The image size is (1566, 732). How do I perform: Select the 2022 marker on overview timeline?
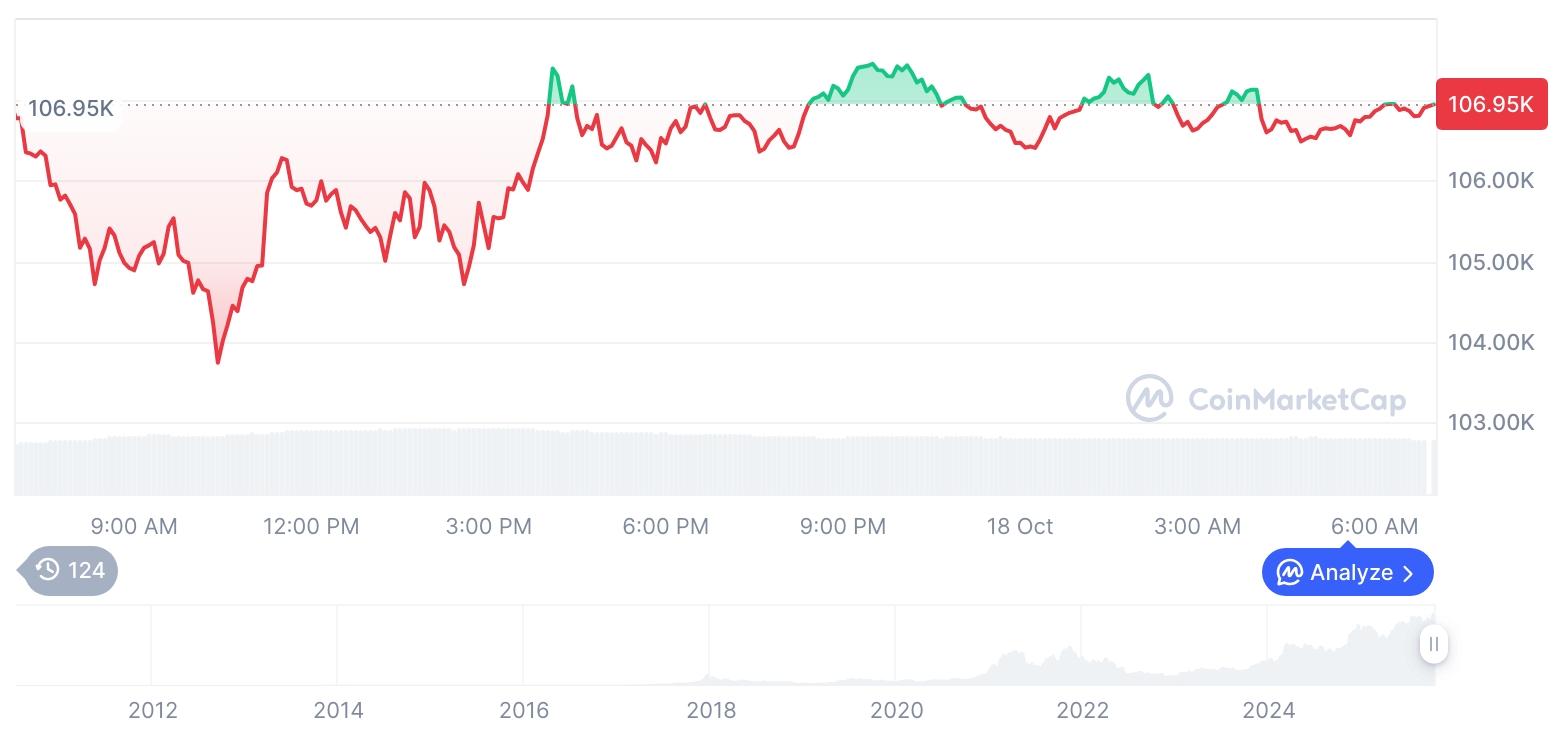(1083, 711)
